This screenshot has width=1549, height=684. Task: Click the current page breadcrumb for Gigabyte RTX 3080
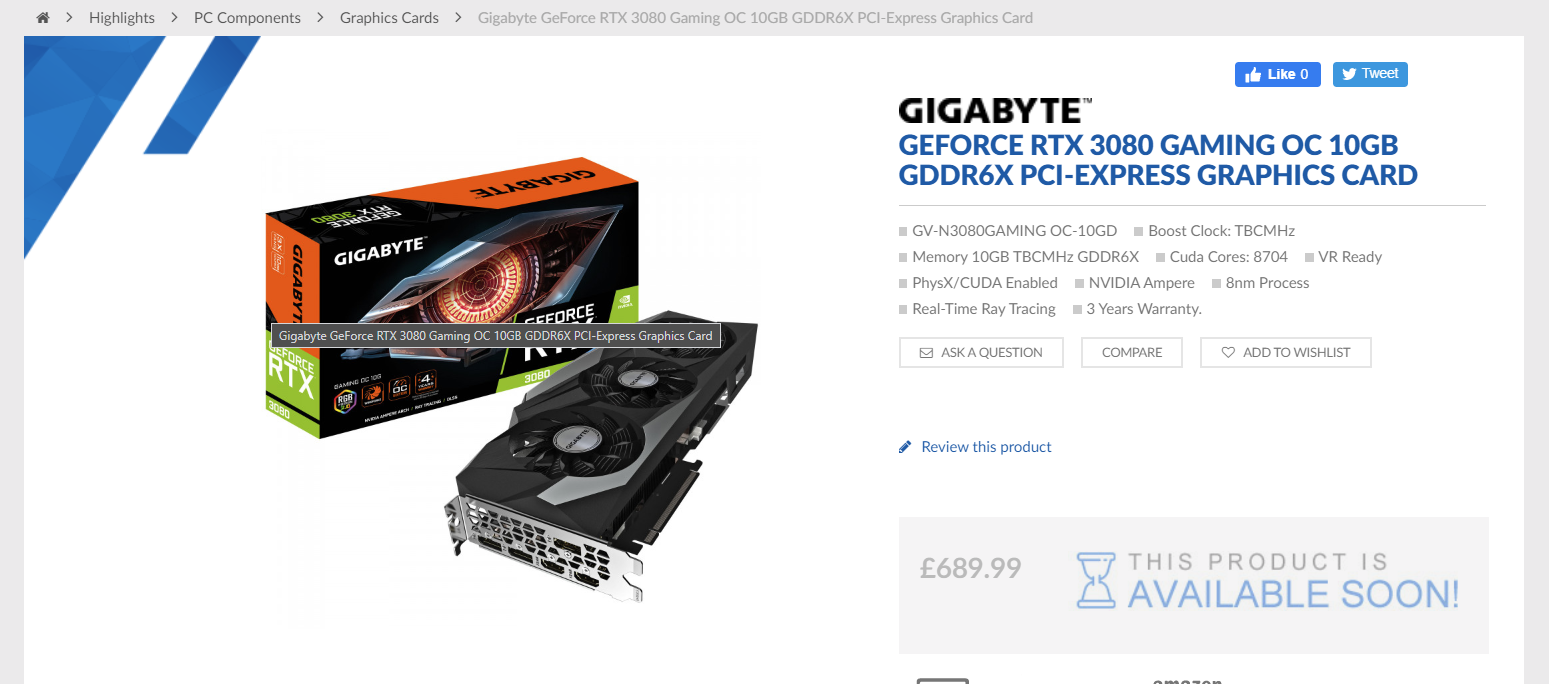point(755,18)
